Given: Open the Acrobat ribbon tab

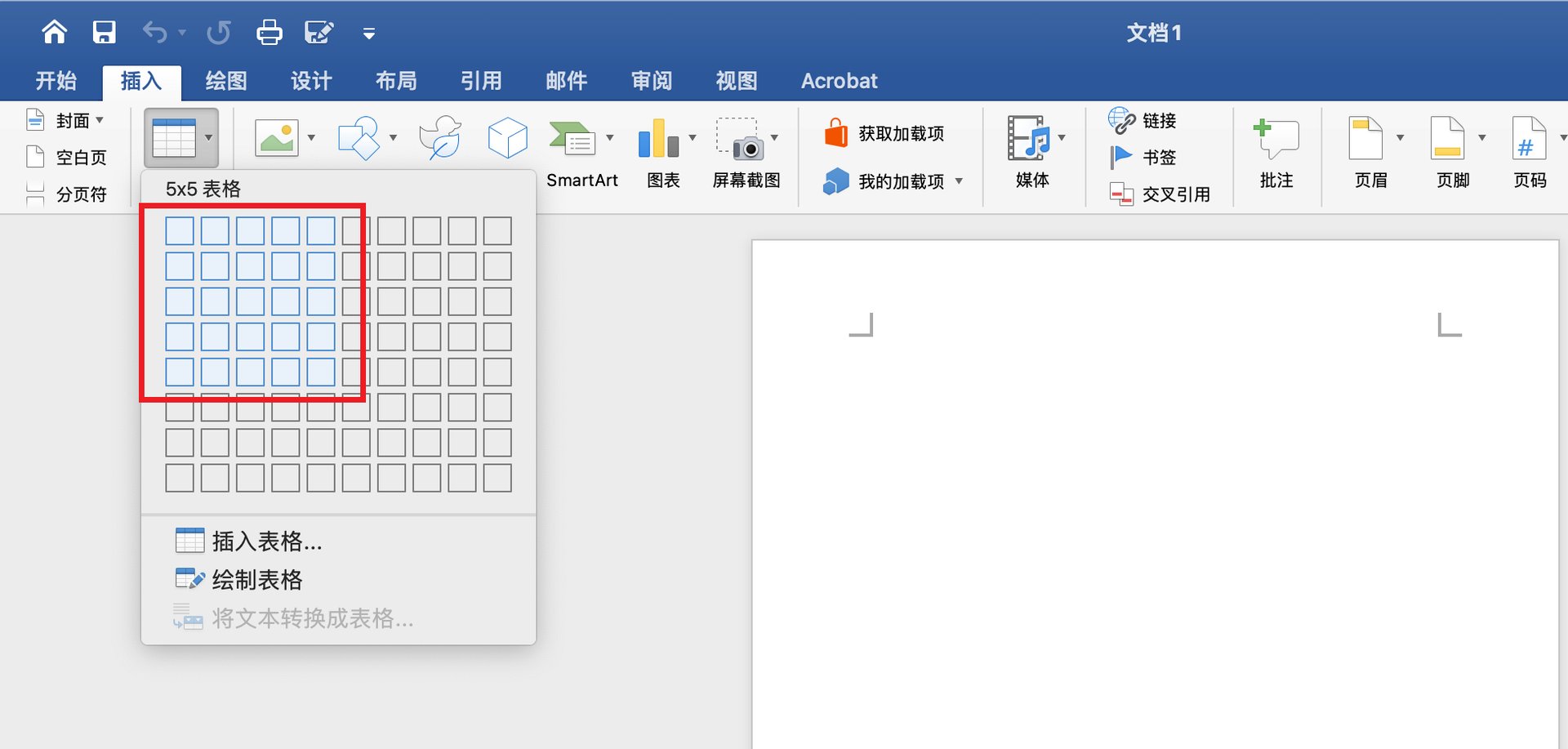Looking at the screenshot, I should [x=839, y=80].
